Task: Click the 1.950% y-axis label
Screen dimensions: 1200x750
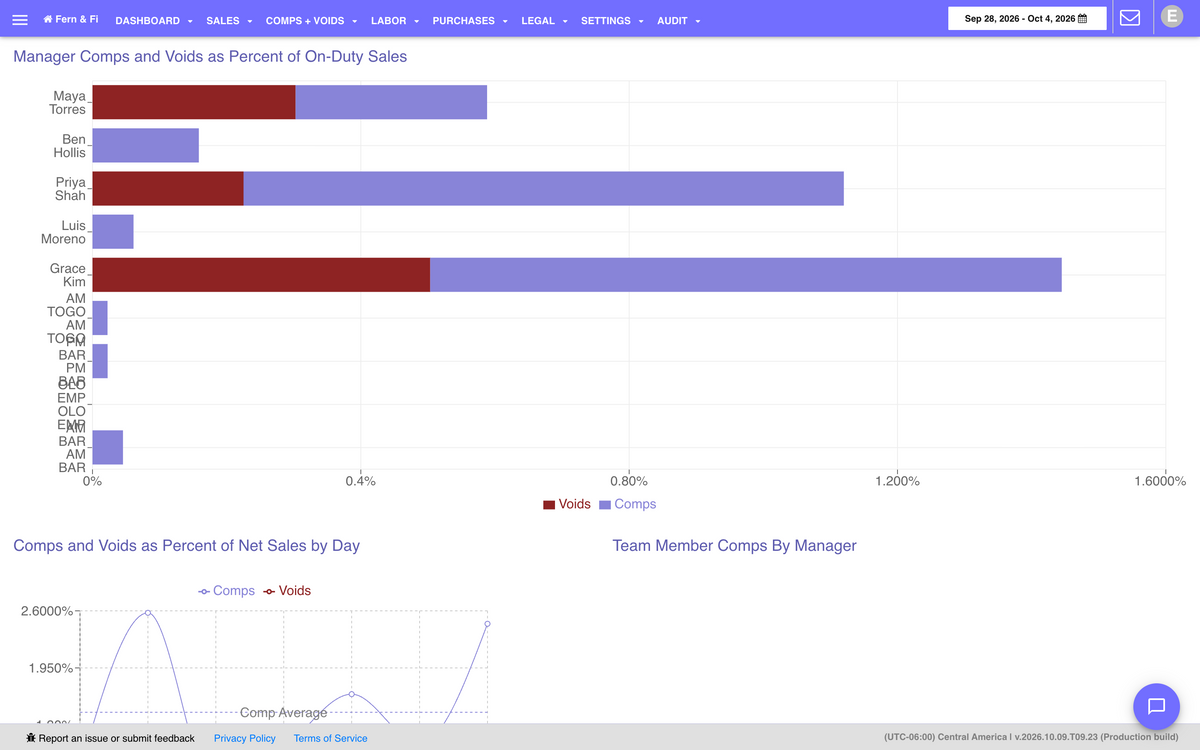Action: (50, 668)
